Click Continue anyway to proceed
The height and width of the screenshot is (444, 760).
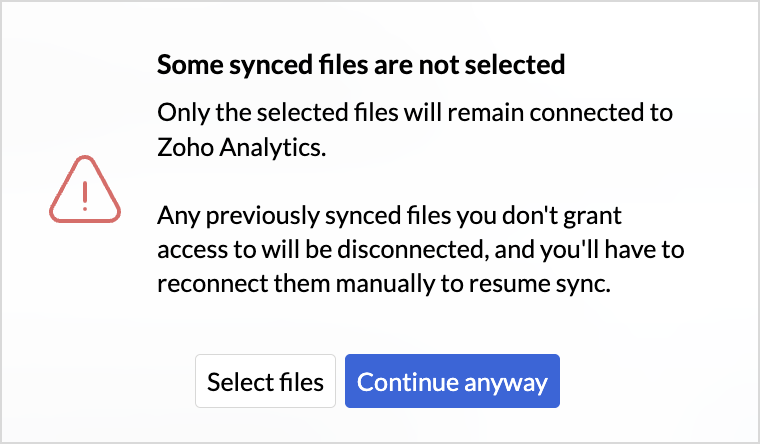pos(452,381)
